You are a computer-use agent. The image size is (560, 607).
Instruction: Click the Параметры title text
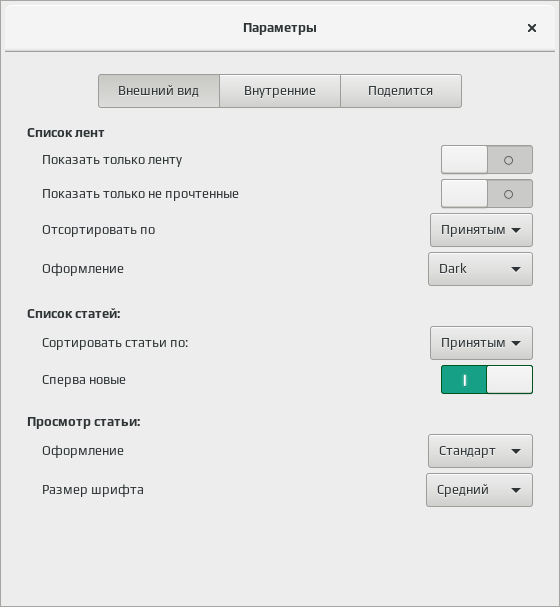(x=280, y=28)
